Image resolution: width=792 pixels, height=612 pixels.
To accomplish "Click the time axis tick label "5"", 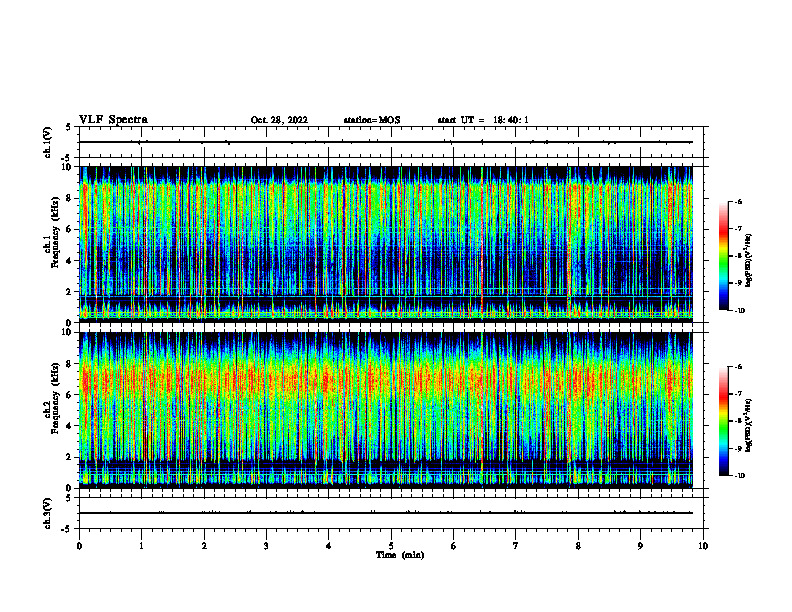I will 391,546.
